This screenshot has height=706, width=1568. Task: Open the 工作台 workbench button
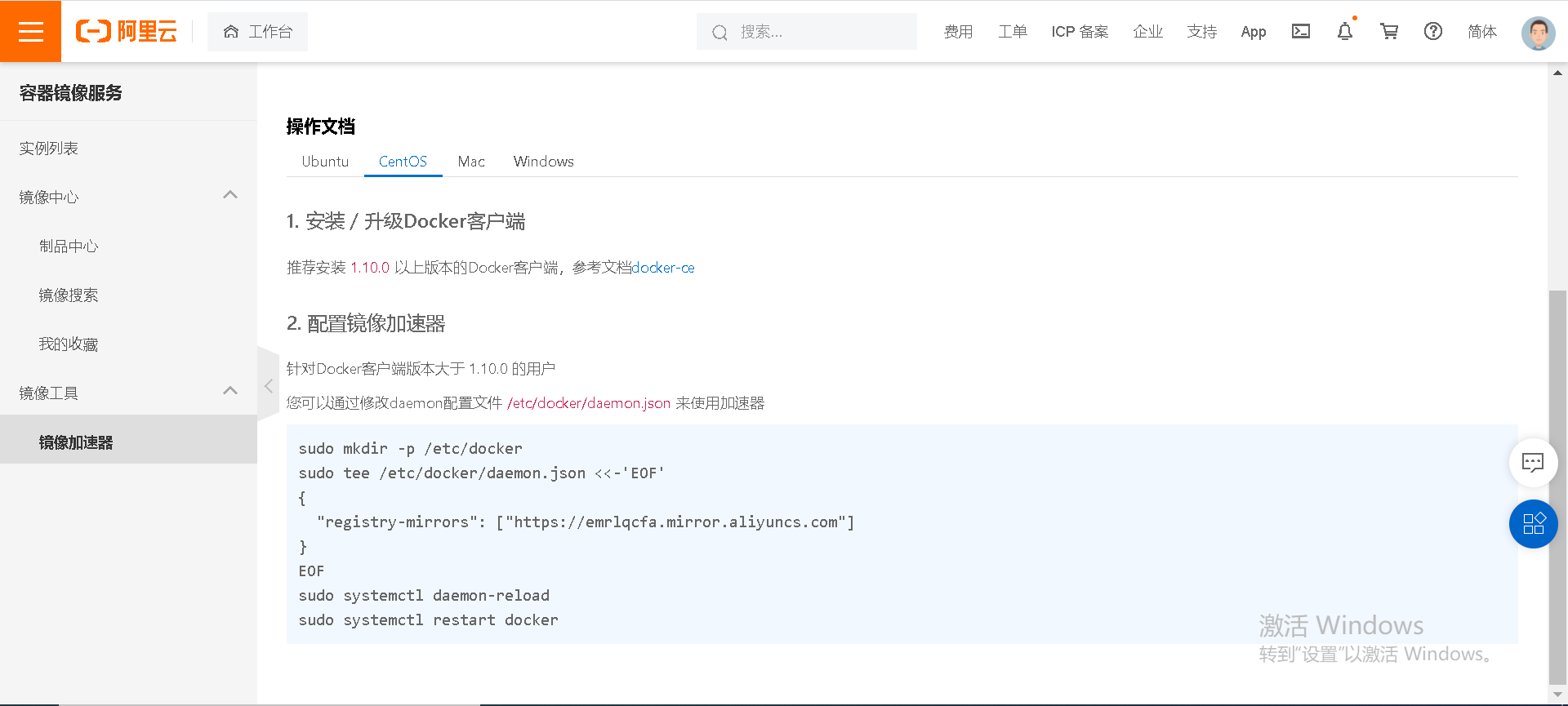[x=257, y=32]
